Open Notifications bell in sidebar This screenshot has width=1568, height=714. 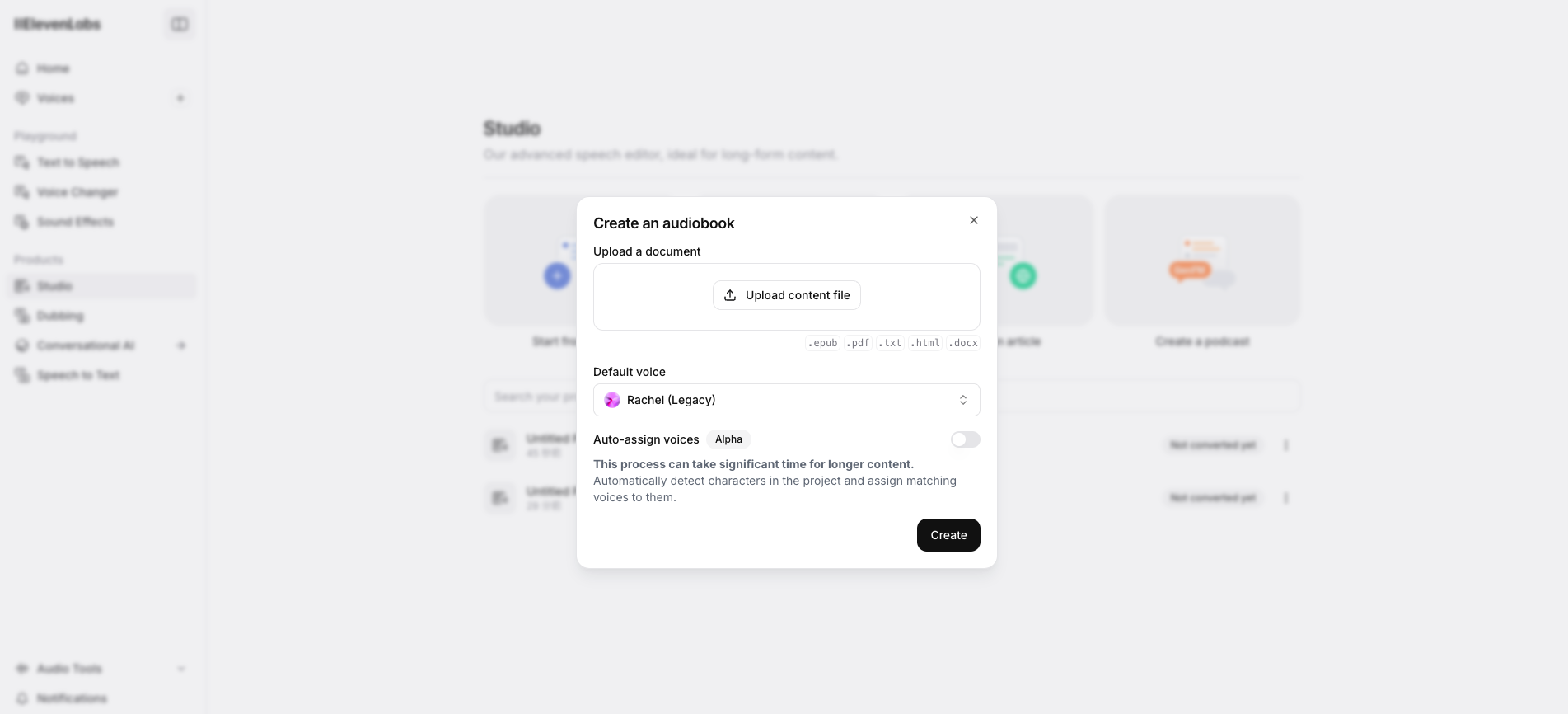click(x=22, y=698)
